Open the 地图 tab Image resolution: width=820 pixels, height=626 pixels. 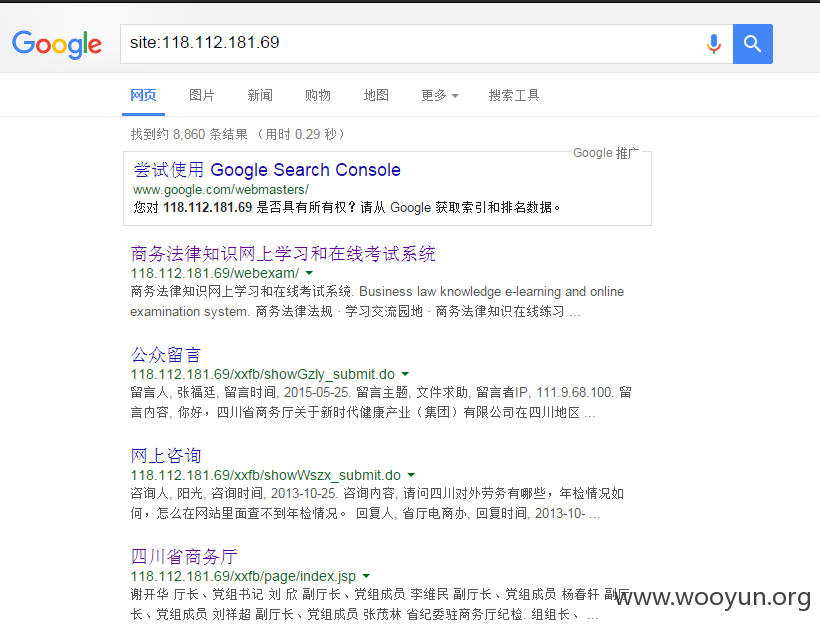click(376, 95)
